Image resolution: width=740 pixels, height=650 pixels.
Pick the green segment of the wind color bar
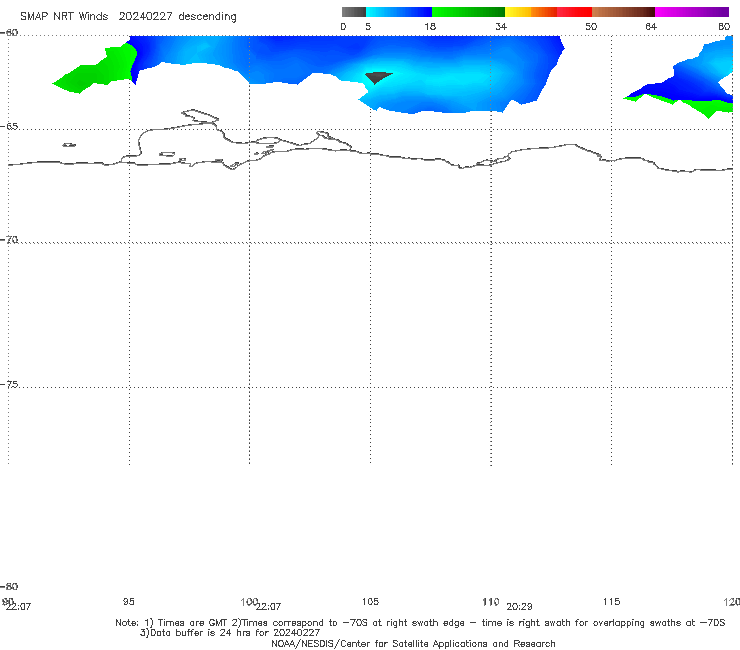click(468, 12)
